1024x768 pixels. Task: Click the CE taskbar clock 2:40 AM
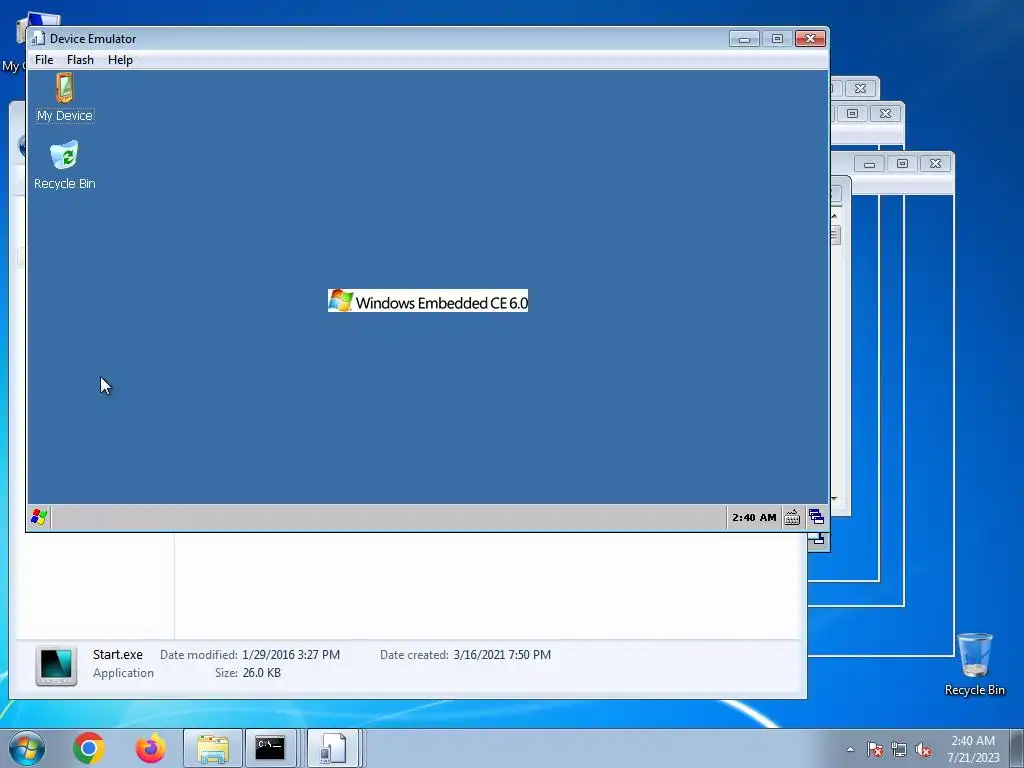coord(754,517)
